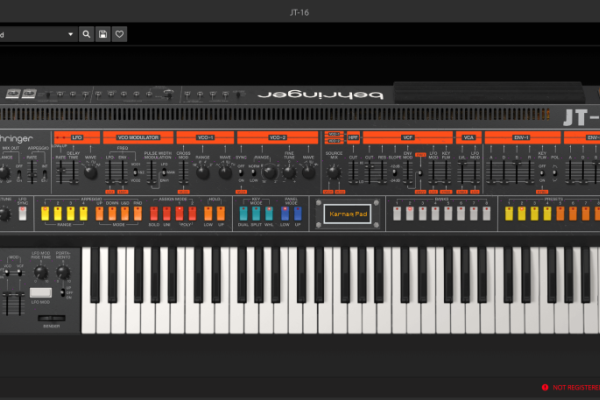Flip the VCF slope -12dB/-24dB switch
600x400 pixels.
(x=395, y=173)
